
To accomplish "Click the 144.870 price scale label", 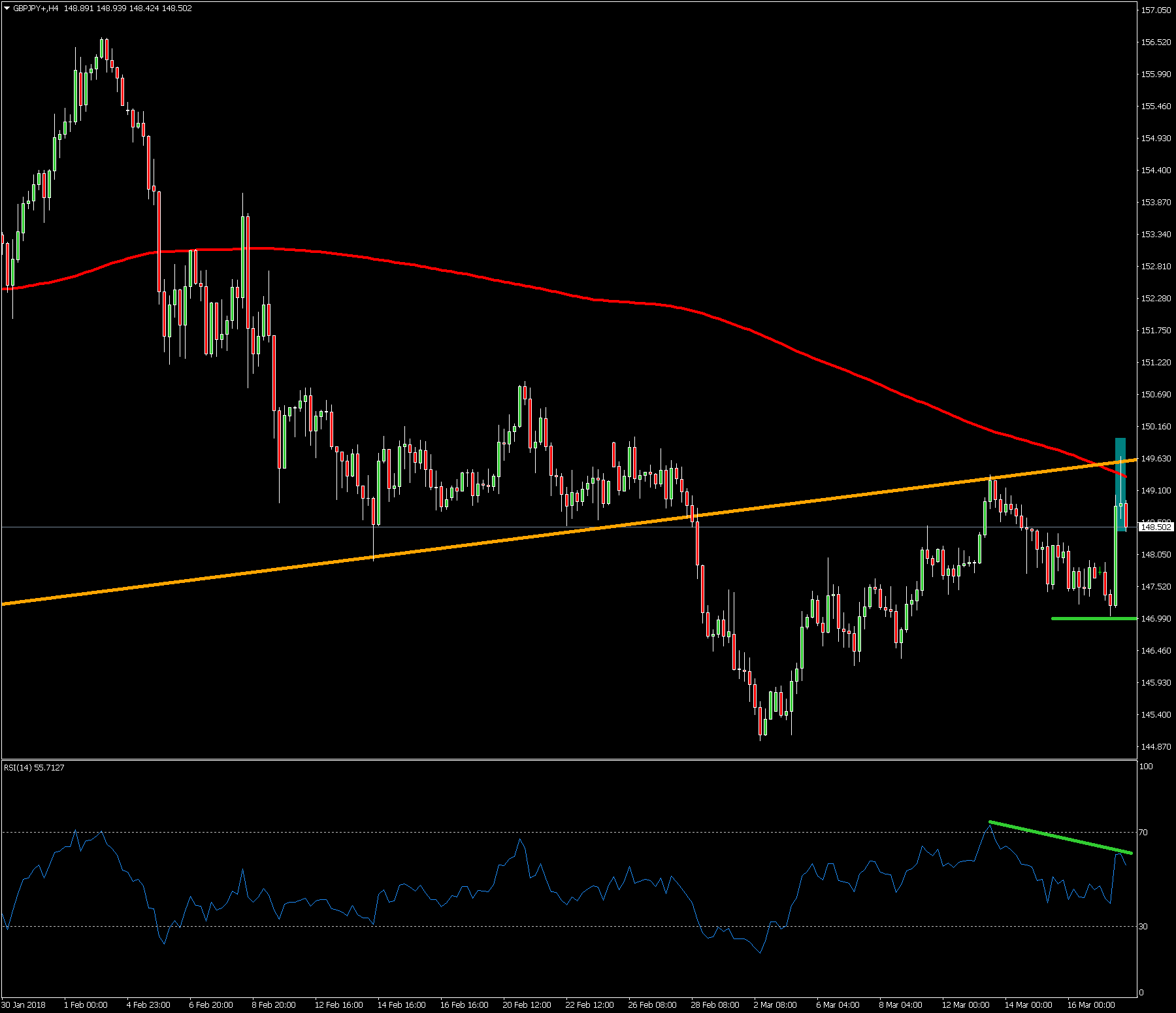I will pyautogui.click(x=1156, y=746).
